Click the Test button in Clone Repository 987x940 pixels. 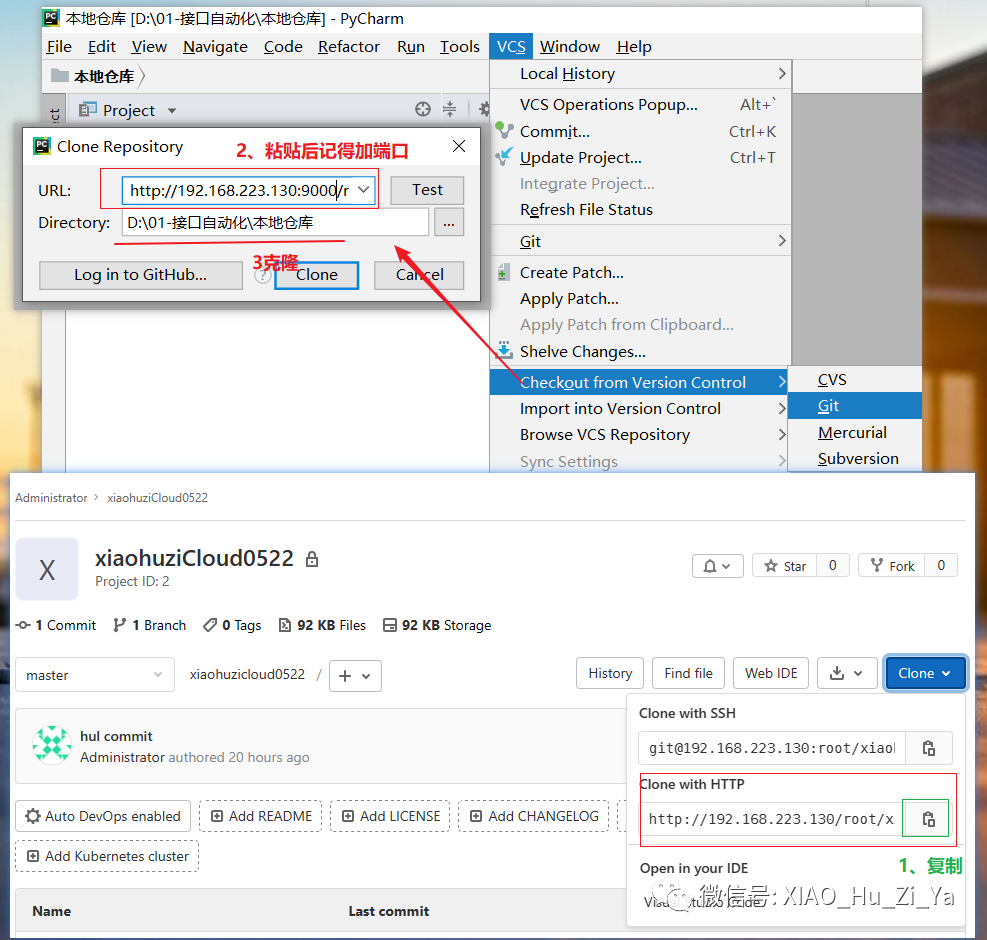427,190
